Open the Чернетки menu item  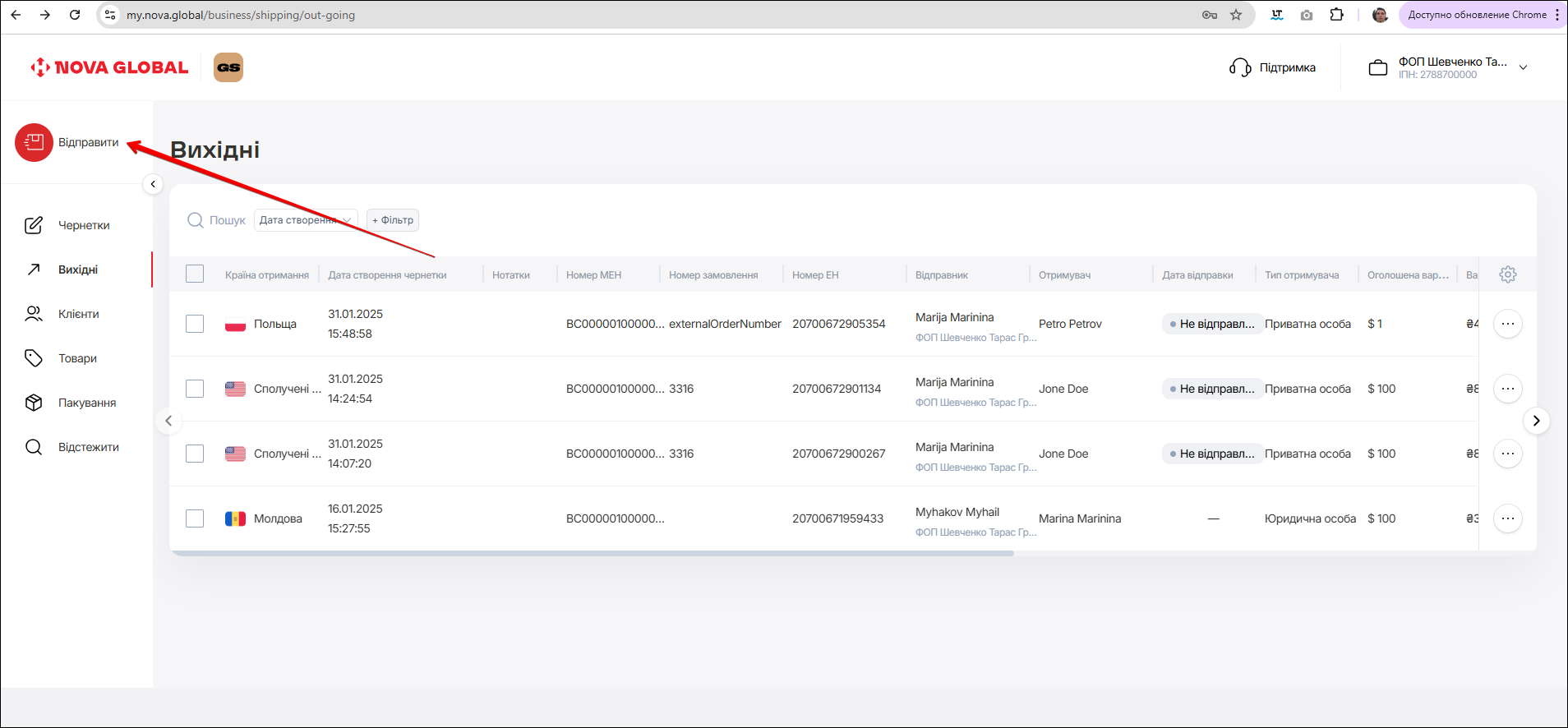(83, 225)
